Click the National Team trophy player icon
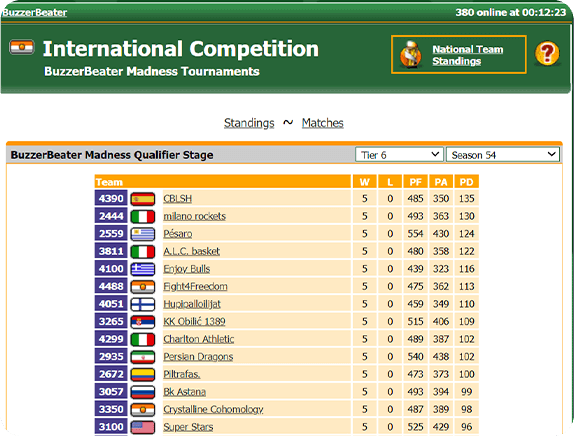This screenshot has width=574, height=436. [x=410, y=55]
